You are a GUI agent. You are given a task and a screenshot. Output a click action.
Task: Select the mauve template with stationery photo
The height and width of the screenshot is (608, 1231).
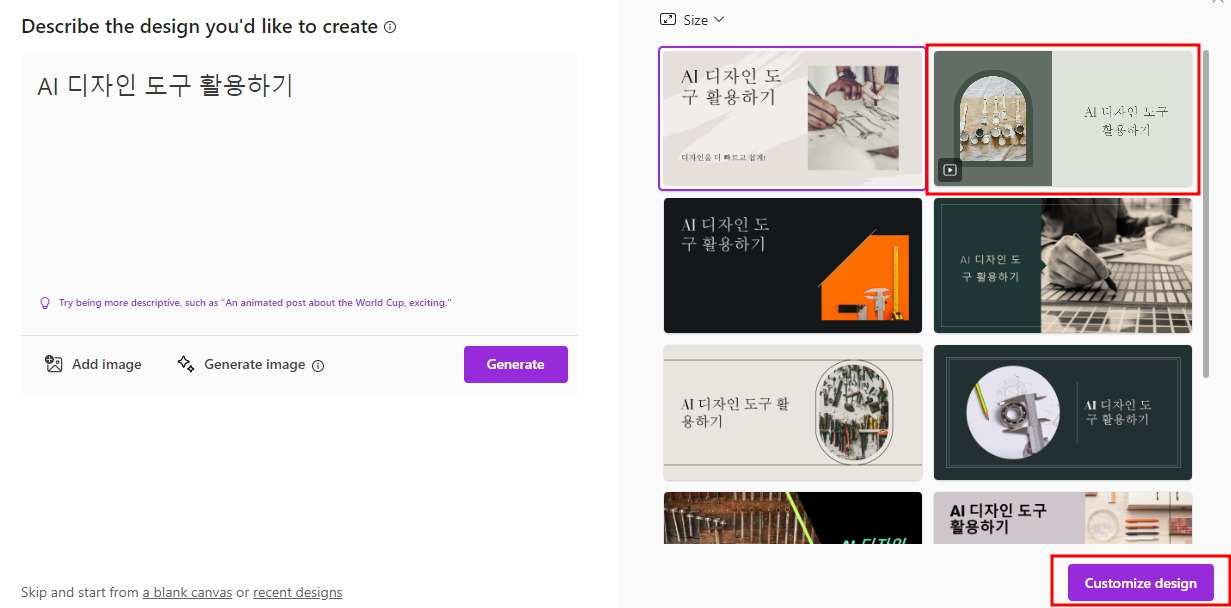tap(1063, 518)
